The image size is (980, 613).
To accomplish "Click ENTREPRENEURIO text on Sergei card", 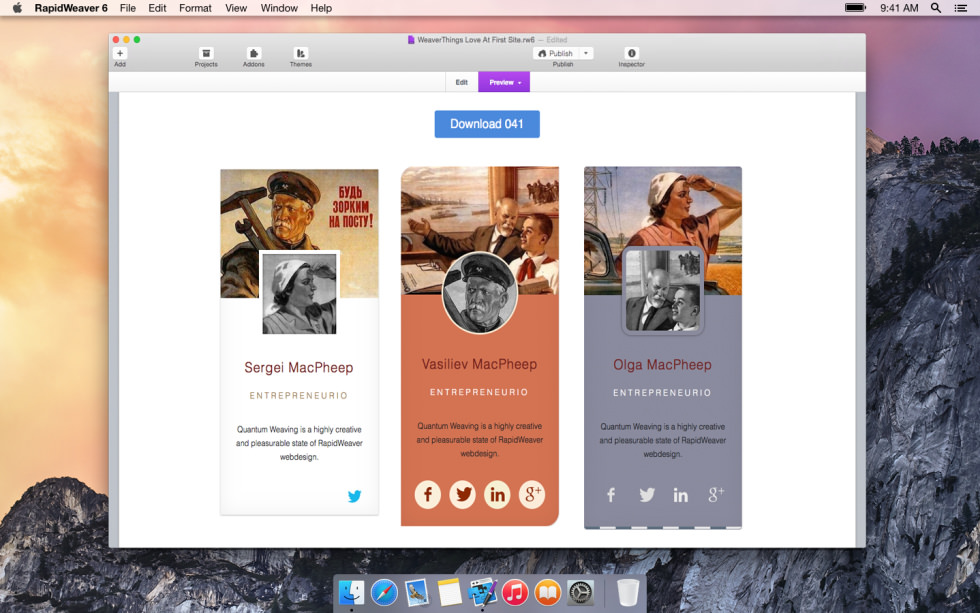I will pos(299,396).
